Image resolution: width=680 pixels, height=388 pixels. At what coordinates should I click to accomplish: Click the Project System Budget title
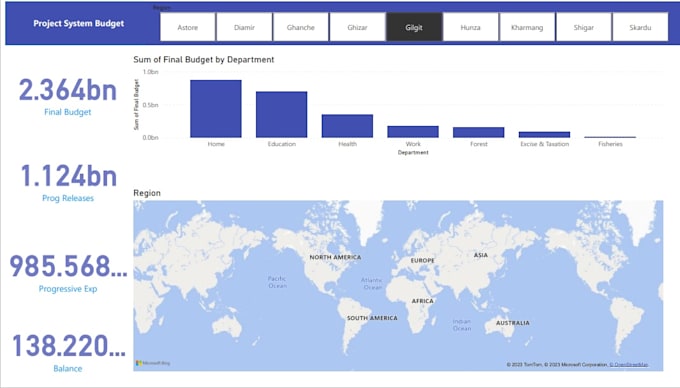(78, 23)
